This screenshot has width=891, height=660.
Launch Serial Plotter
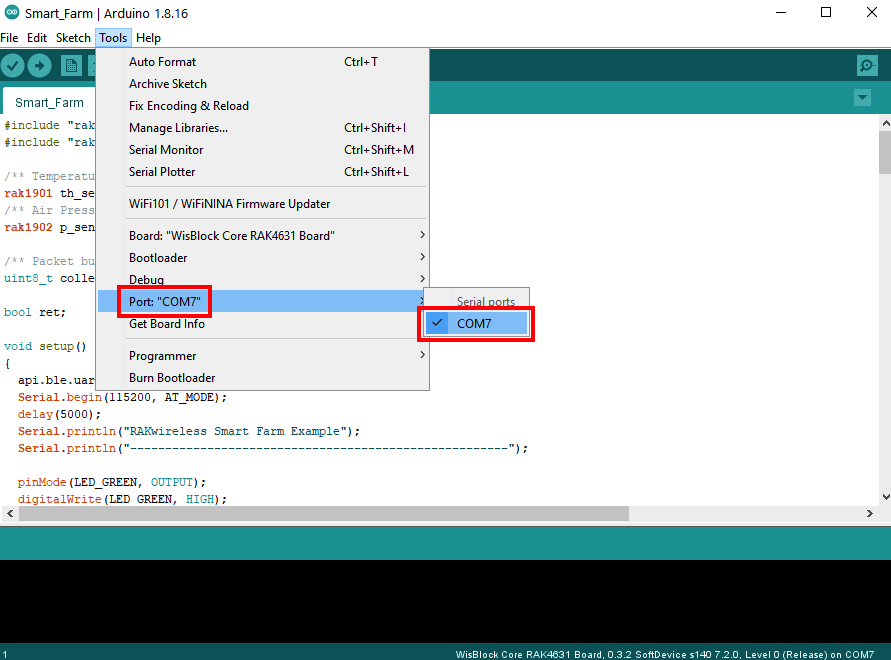click(263, 172)
